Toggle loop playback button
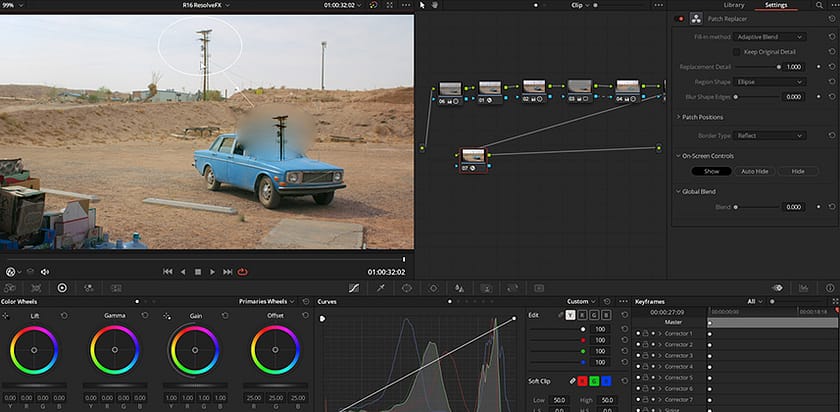Image resolution: width=840 pixels, height=412 pixels. tap(243, 272)
